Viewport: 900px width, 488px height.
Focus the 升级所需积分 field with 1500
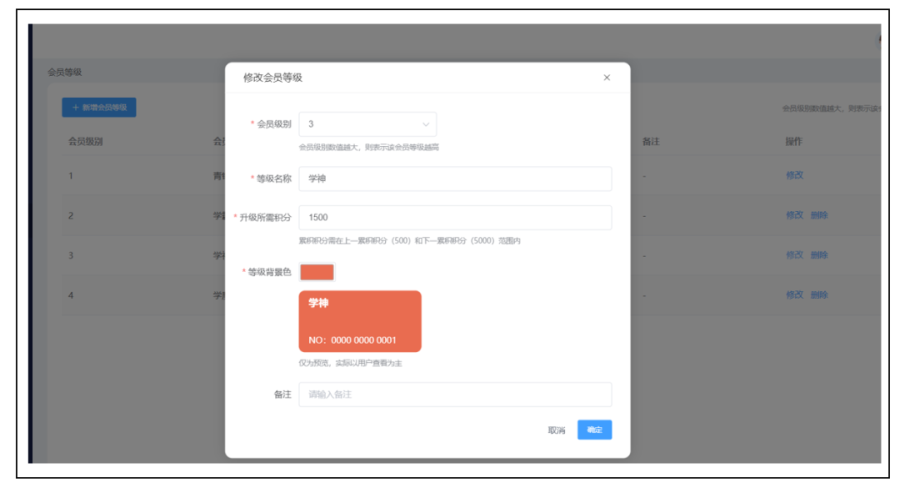[455, 217]
